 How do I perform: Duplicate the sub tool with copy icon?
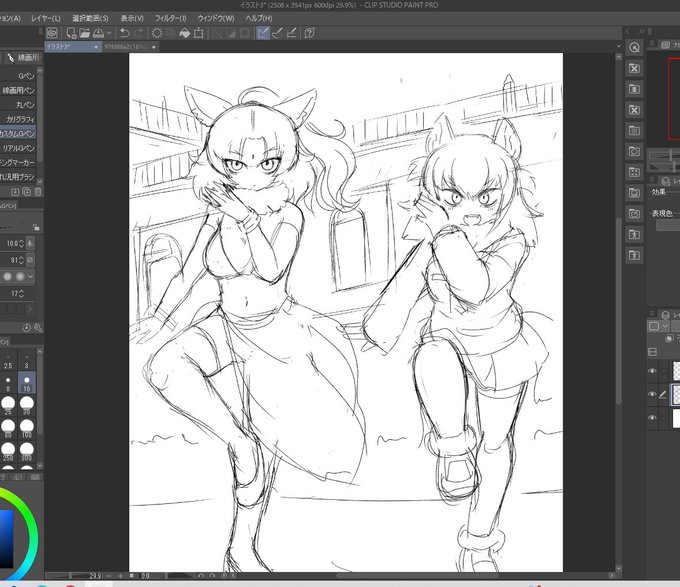pos(26,192)
